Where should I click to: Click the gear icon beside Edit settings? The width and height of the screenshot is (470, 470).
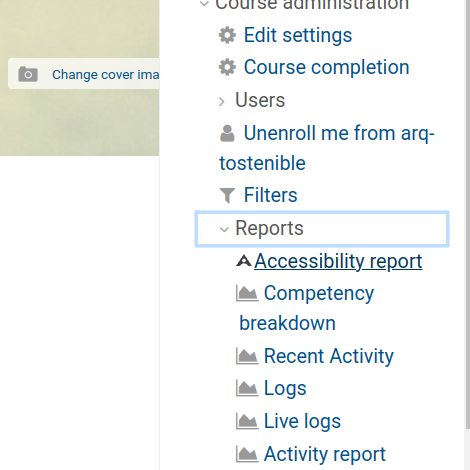click(x=227, y=35)
